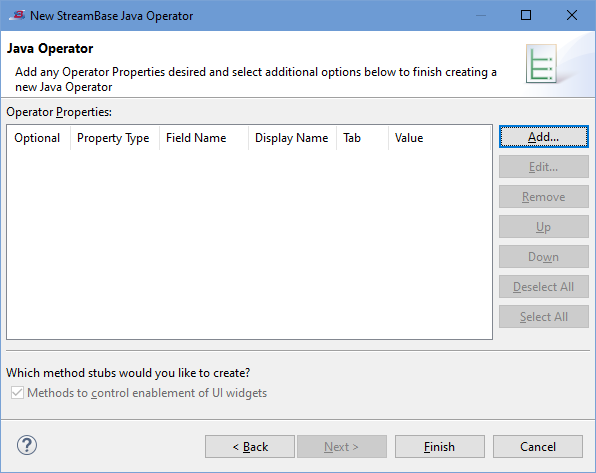Click the StreamBase logo in title bar

(x=17, y=16)
